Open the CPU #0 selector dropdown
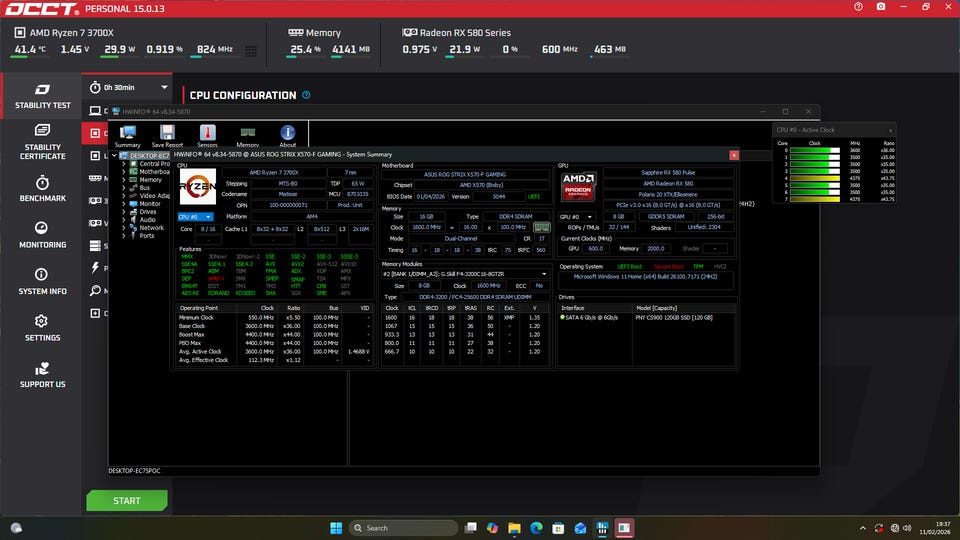The image size is (960, 540). pos(196,216)
